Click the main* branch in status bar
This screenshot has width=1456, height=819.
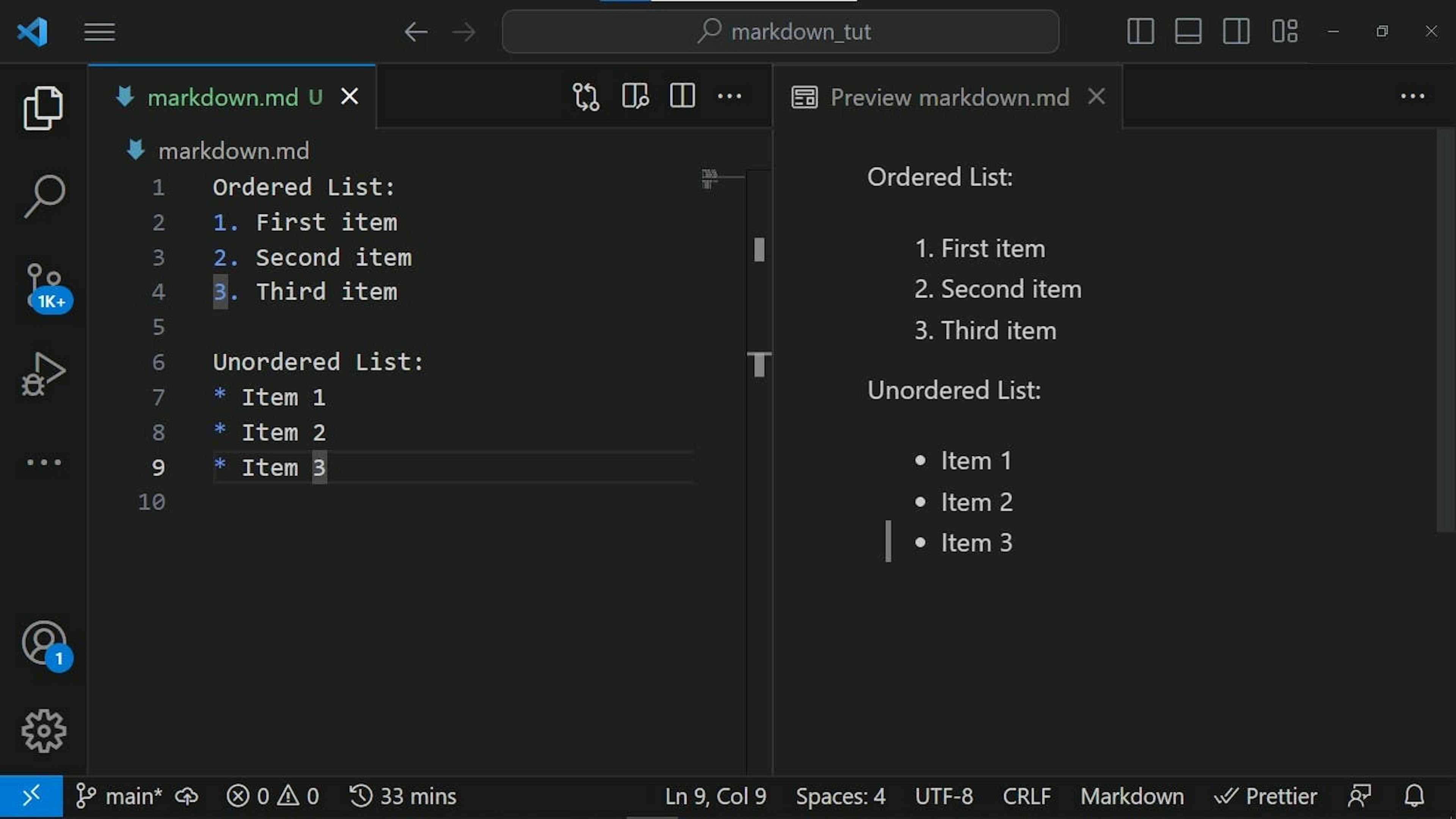pyautogui.click(x=119, y=796)
